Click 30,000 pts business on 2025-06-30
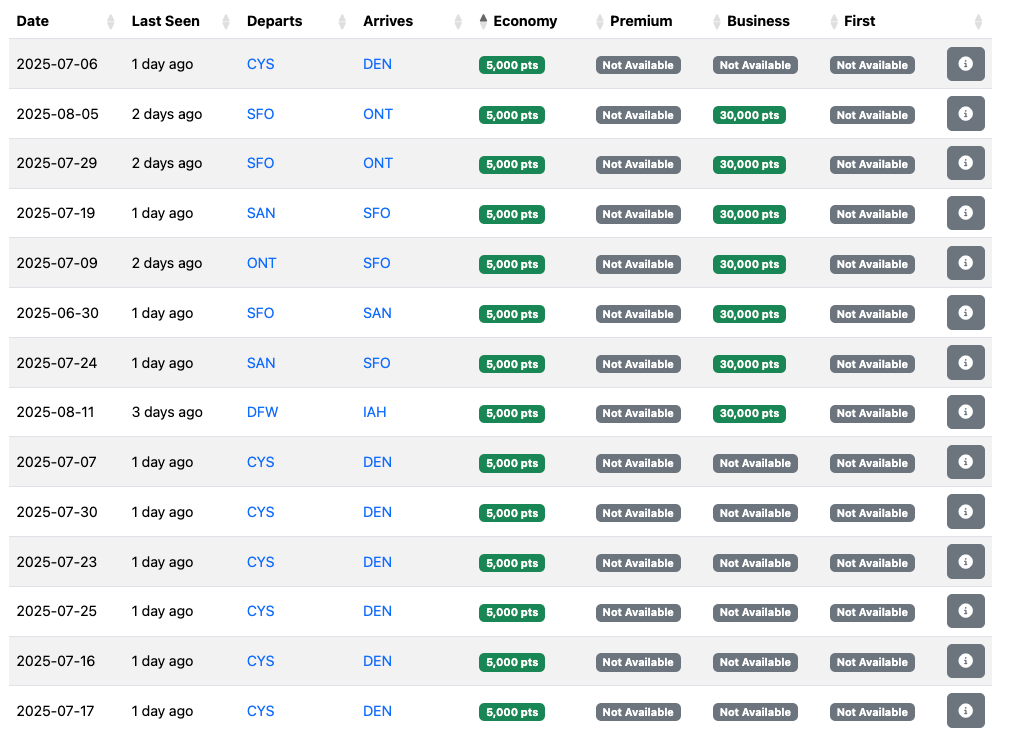The image size is (1009, 735). click(749, 314)
